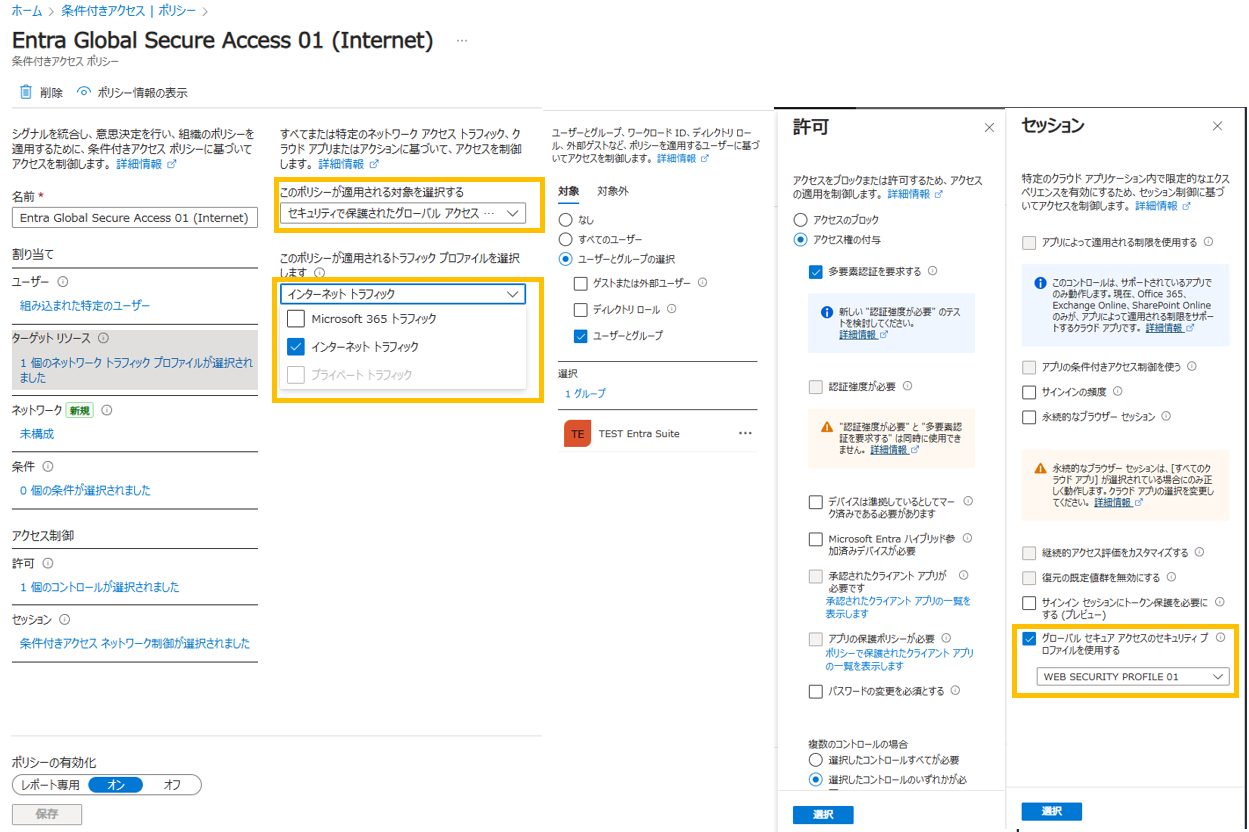Screen dimensions: 1249x832
Task: Click the info icon for グローバル セキュア アクセス profile option
Action: 1220,637
